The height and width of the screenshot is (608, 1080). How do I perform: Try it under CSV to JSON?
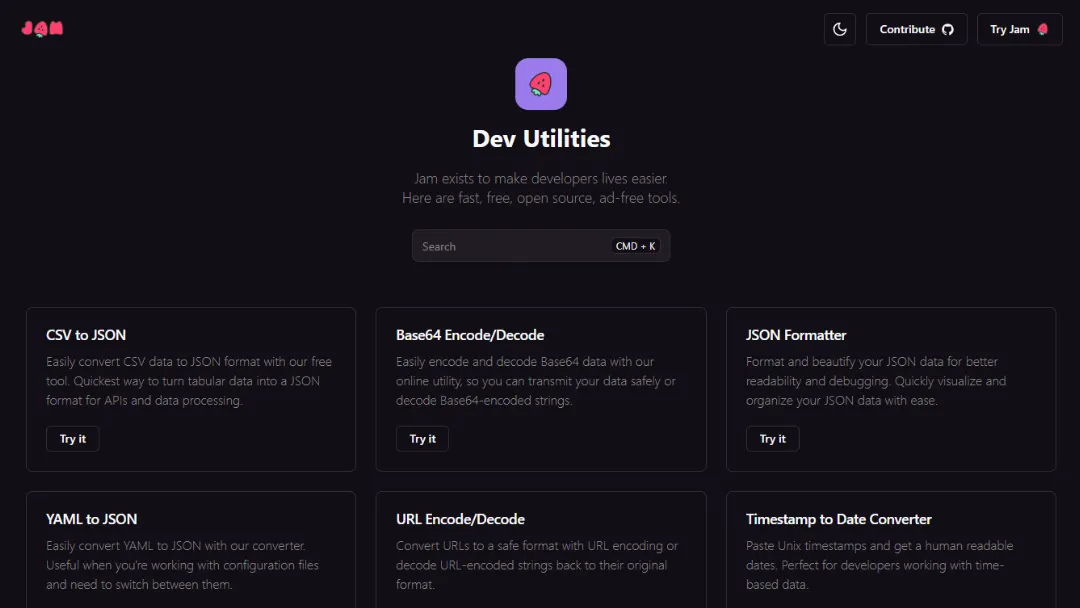click(x=72, y=439)
